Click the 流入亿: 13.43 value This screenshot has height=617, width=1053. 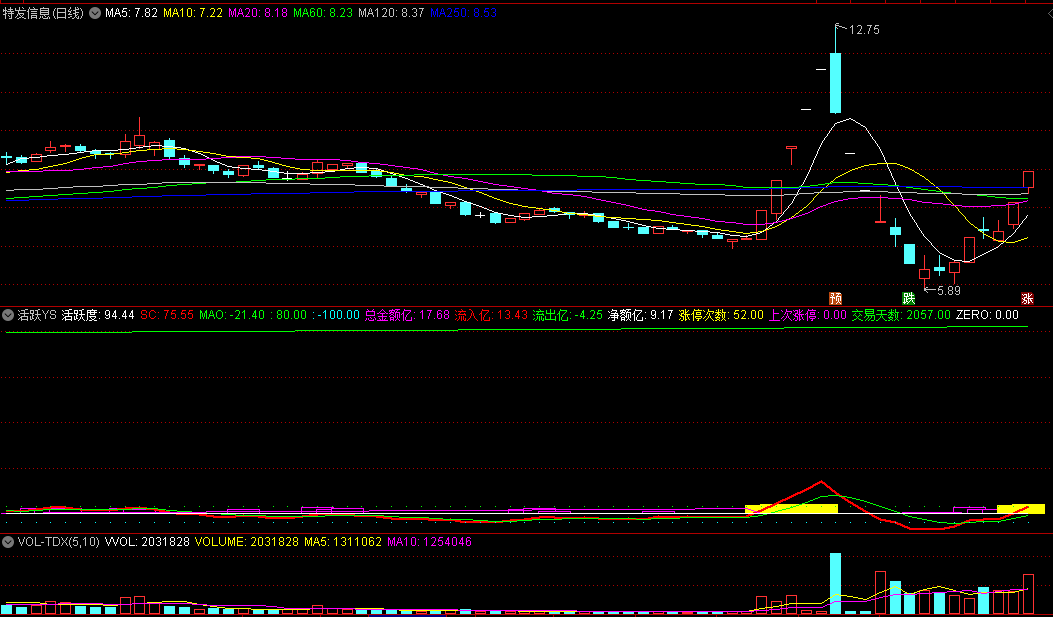tap(491, 315)
